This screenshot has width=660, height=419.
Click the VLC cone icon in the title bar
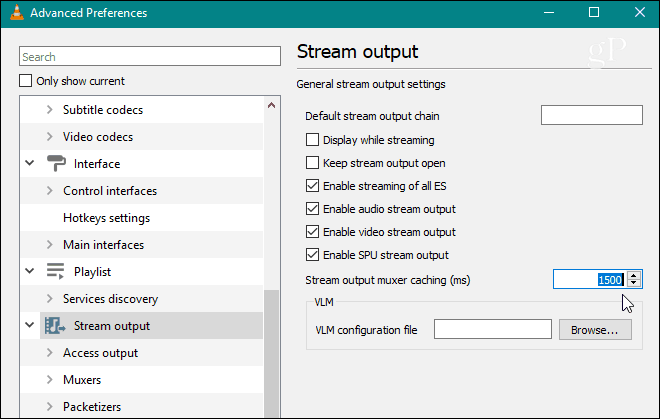click(16, 13)
